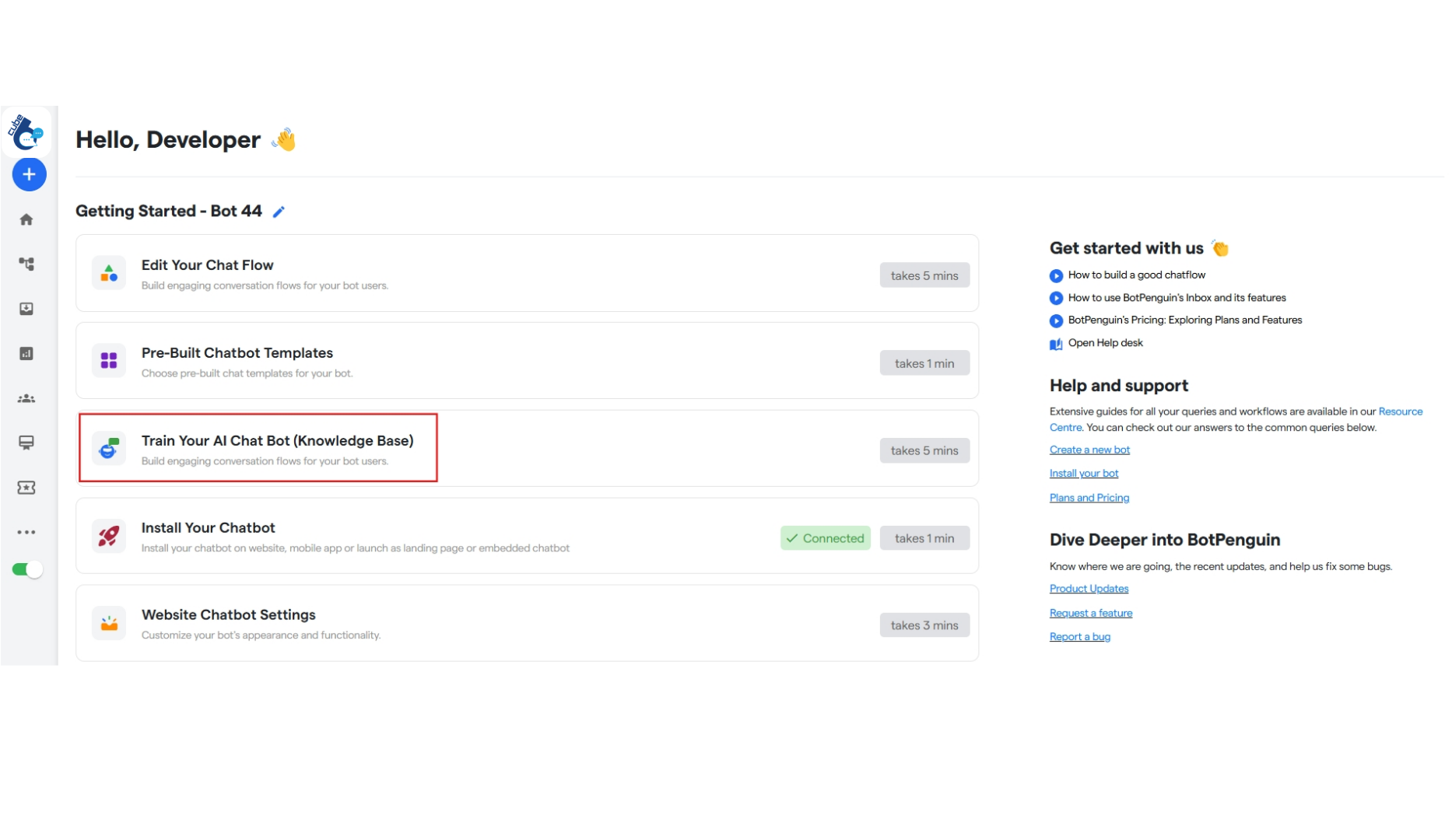Click the Install Your Chatbot rocket icon

pyautogui.click(x=109, y=536)
